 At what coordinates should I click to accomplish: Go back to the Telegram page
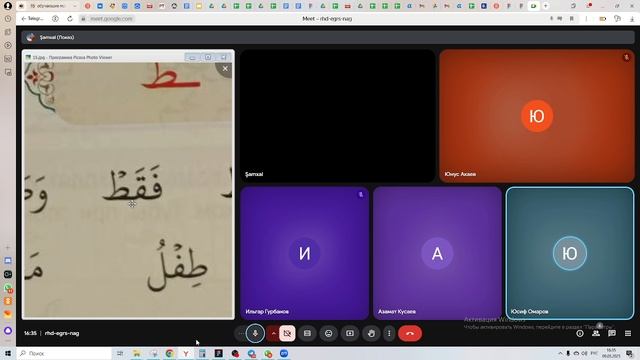pos(32,19)
